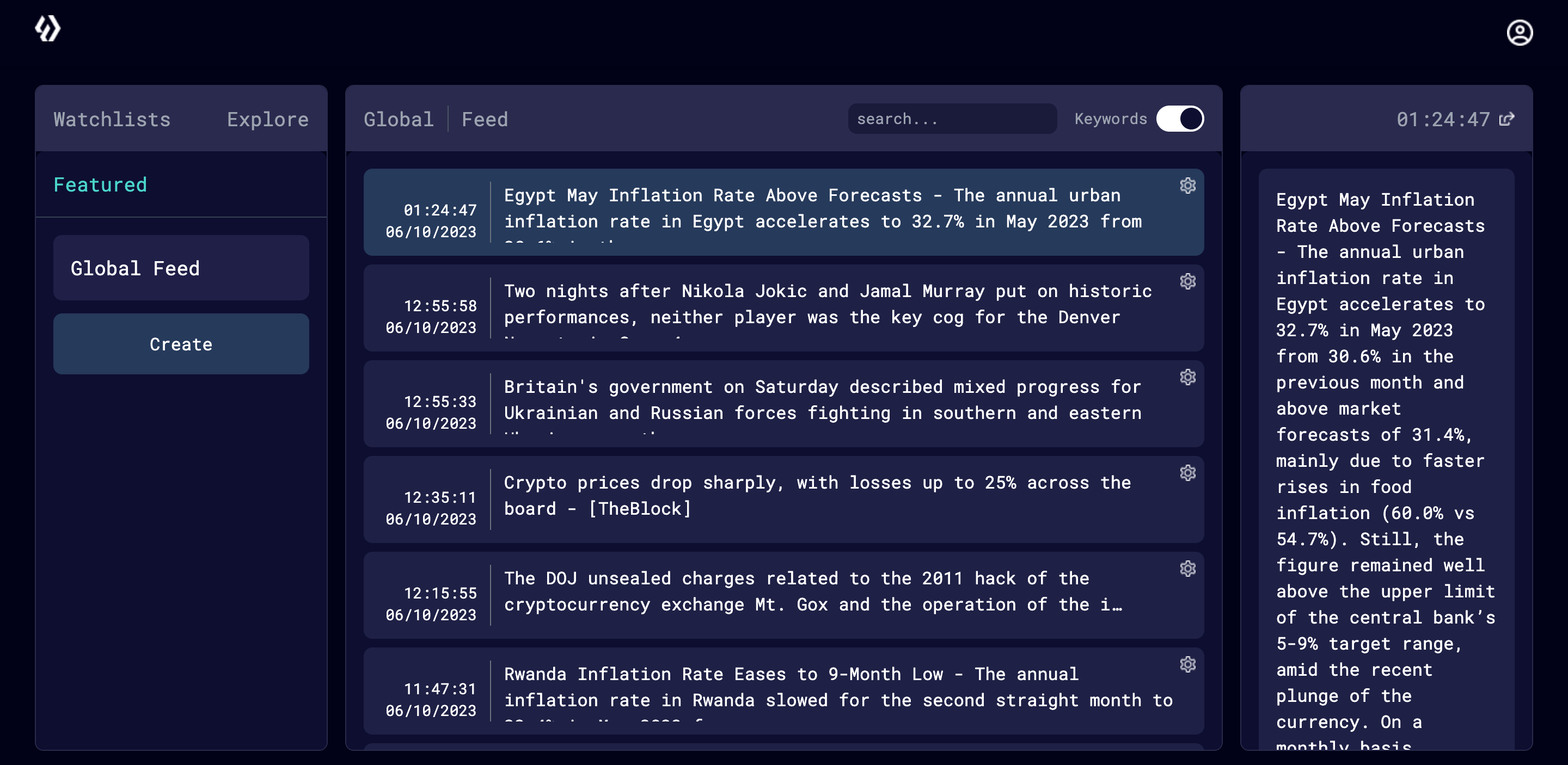Click the app logo in the header
This screenshot has width=1568, height=765.
47,29
